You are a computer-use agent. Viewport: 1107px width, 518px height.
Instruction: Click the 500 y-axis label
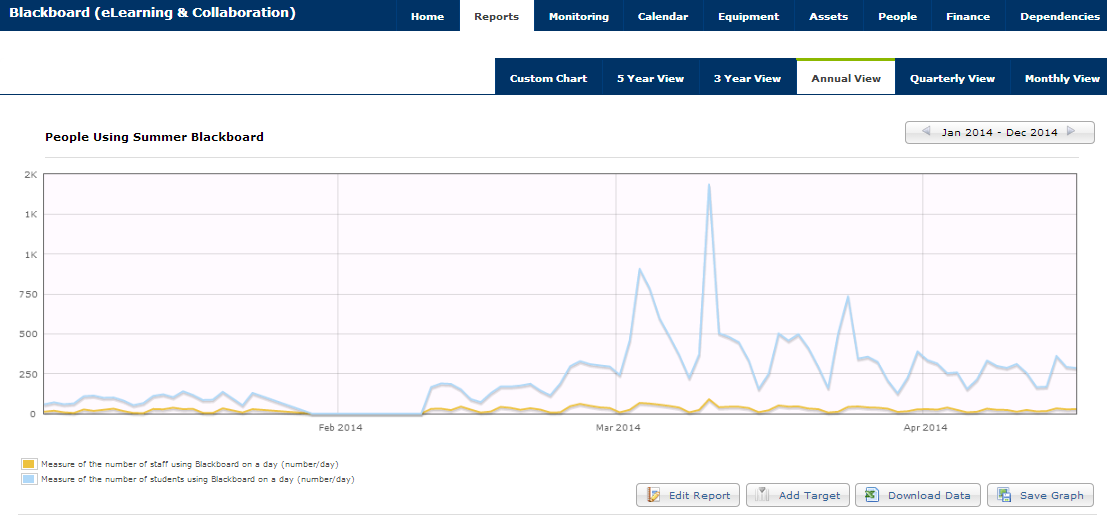(28, 334)
